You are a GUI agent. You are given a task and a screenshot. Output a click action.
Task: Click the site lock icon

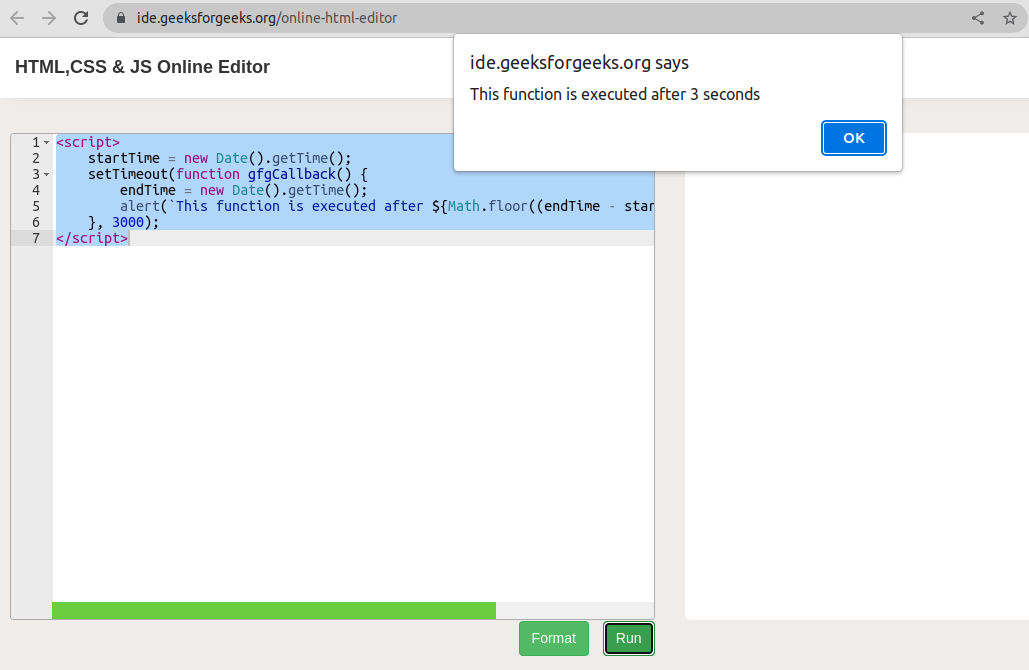click(x=121, y=18)
